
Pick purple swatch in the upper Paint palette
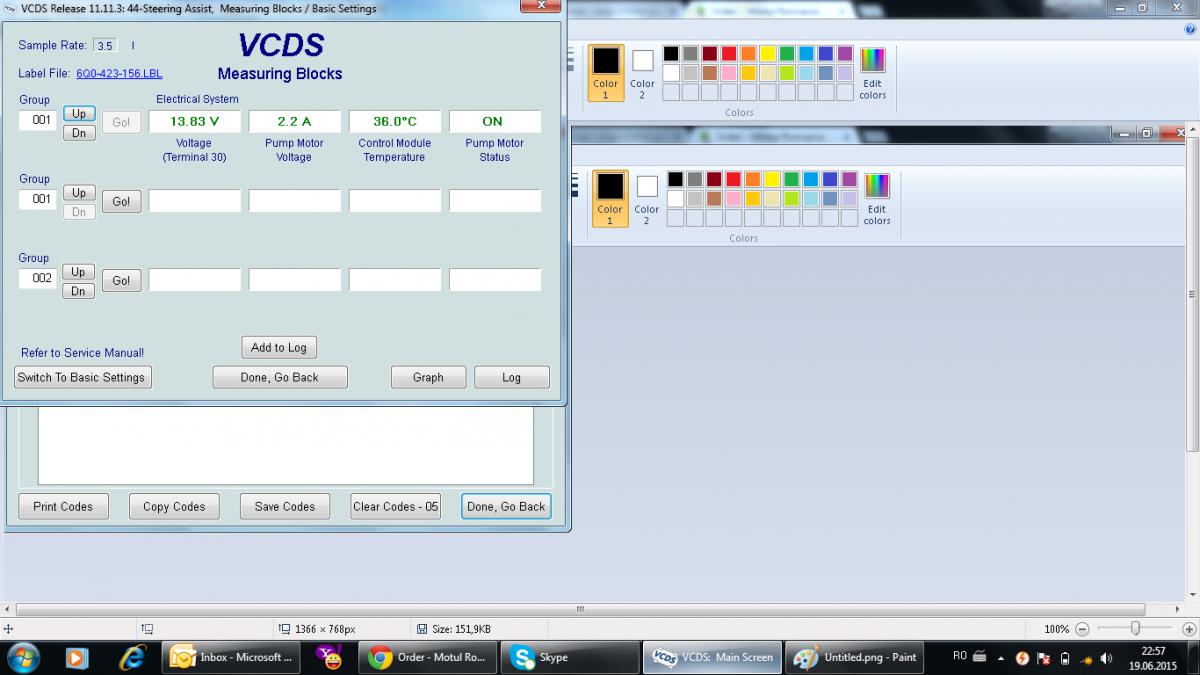point(845,54)
